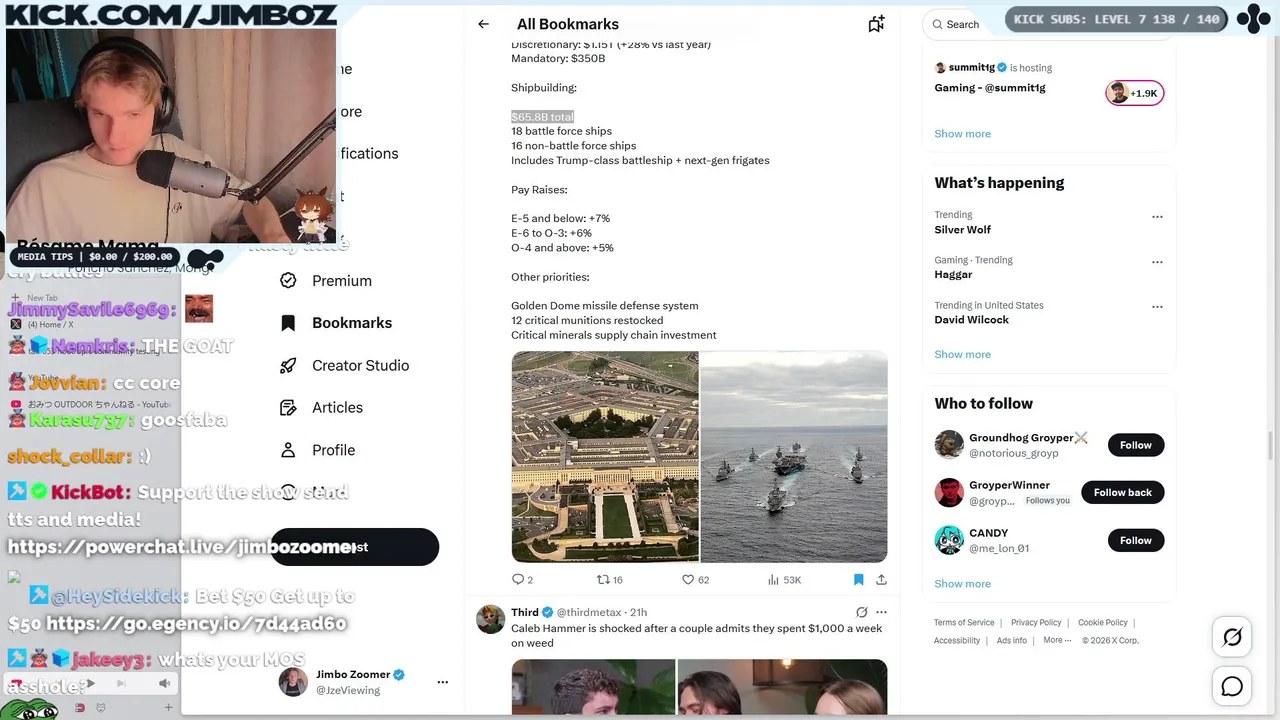Reply to the Pentagon budget post
The height and width of the screenshot is (720, 1280).
(x=517, y=579)
